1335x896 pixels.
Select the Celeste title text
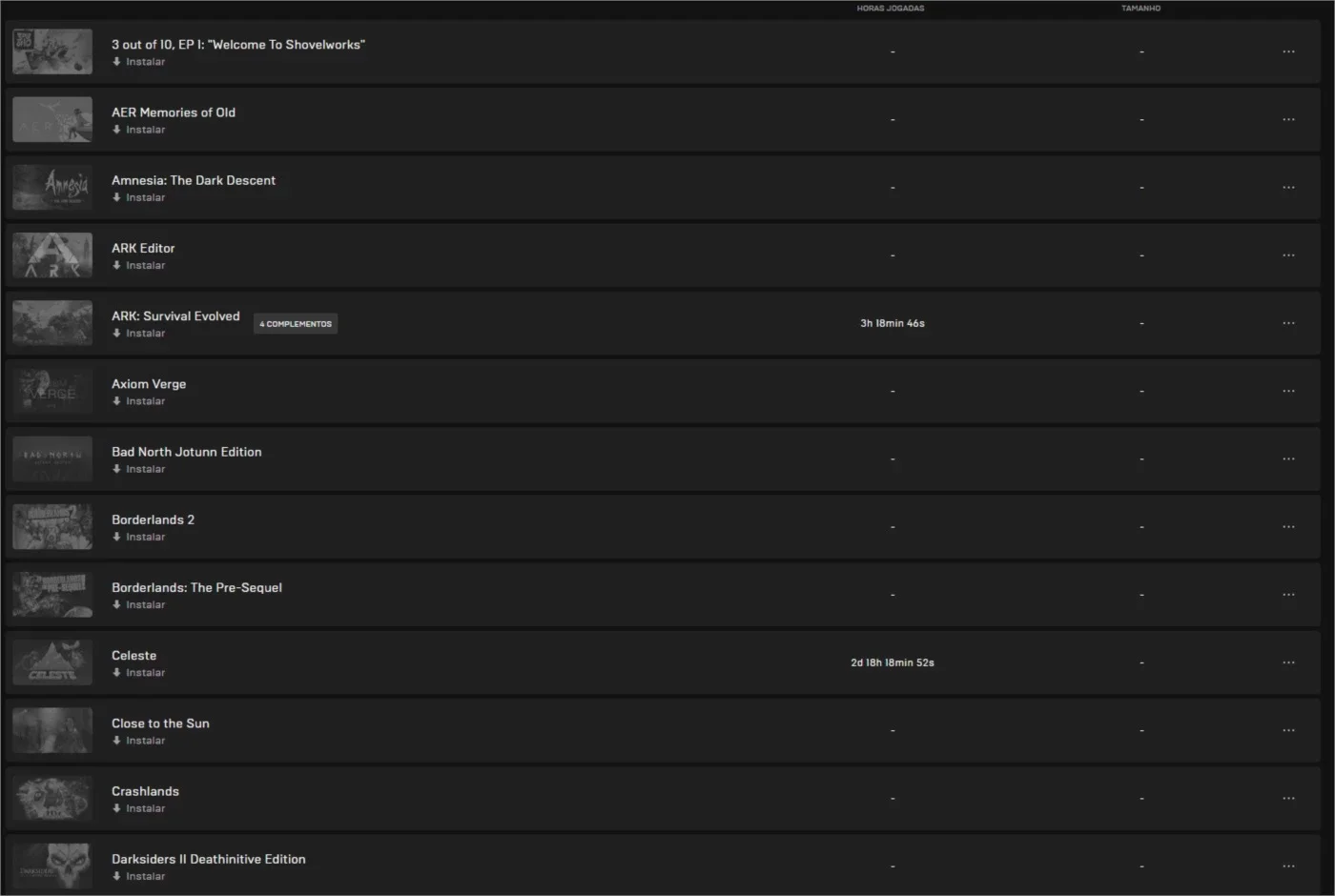click(133, 656)
